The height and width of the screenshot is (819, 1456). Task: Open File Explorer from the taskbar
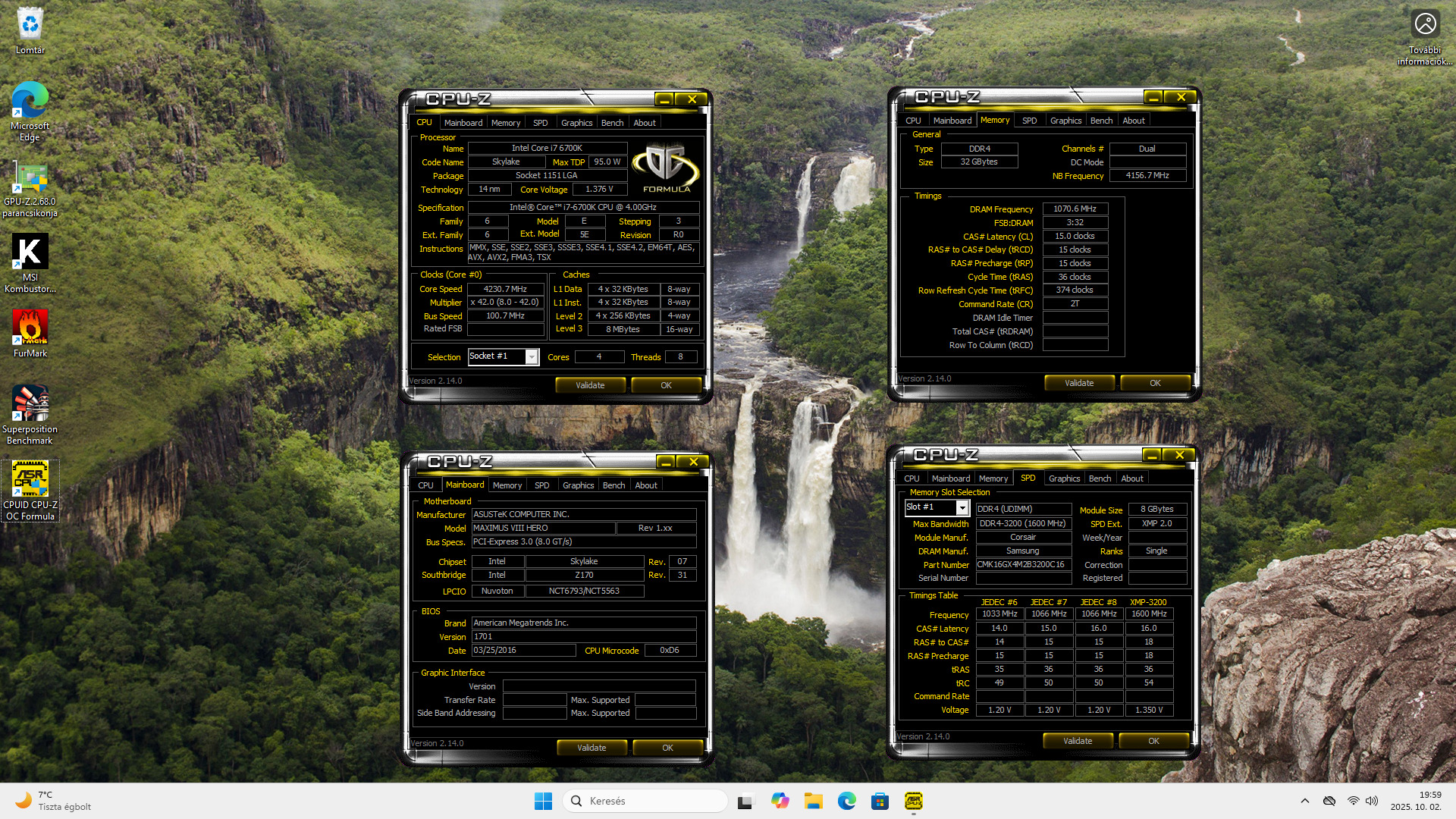click(x=814, y=801)
